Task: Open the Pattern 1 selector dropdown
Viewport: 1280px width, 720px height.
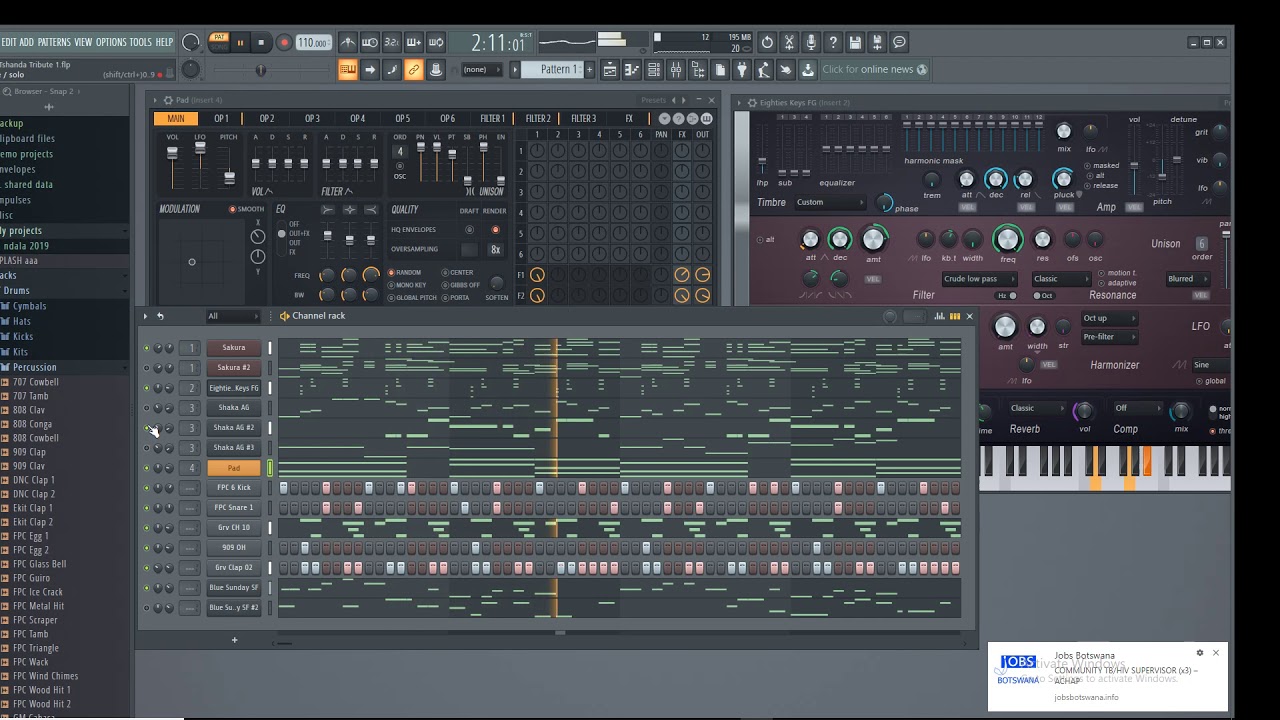Action: pyautogui.click(x=553, y=69)
